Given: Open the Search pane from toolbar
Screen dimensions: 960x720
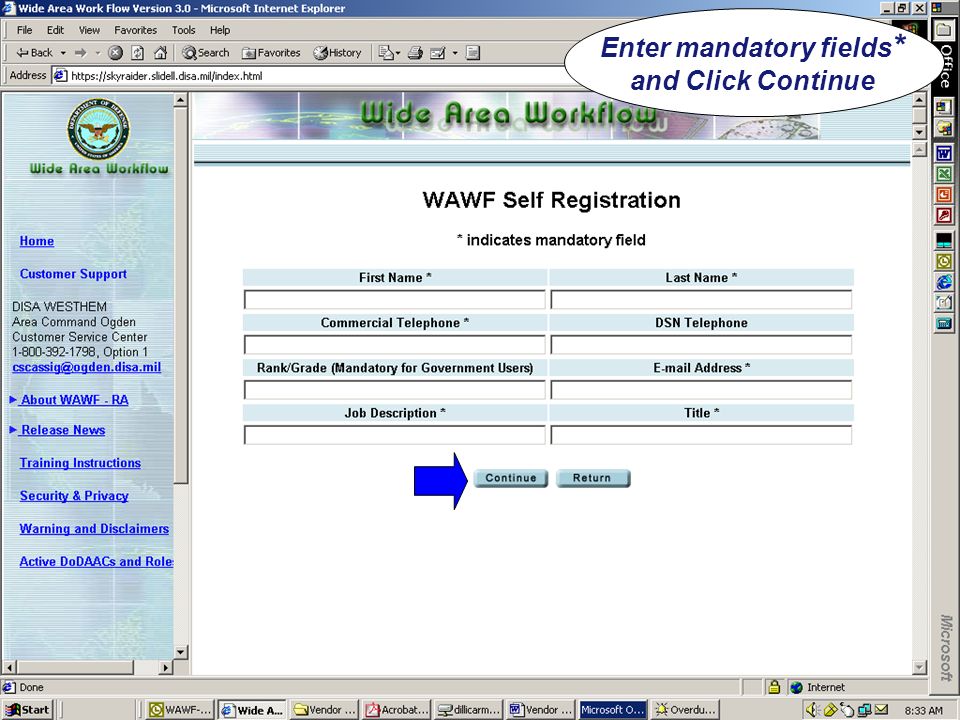Looking at the screenshot, I should click(206, 53).
